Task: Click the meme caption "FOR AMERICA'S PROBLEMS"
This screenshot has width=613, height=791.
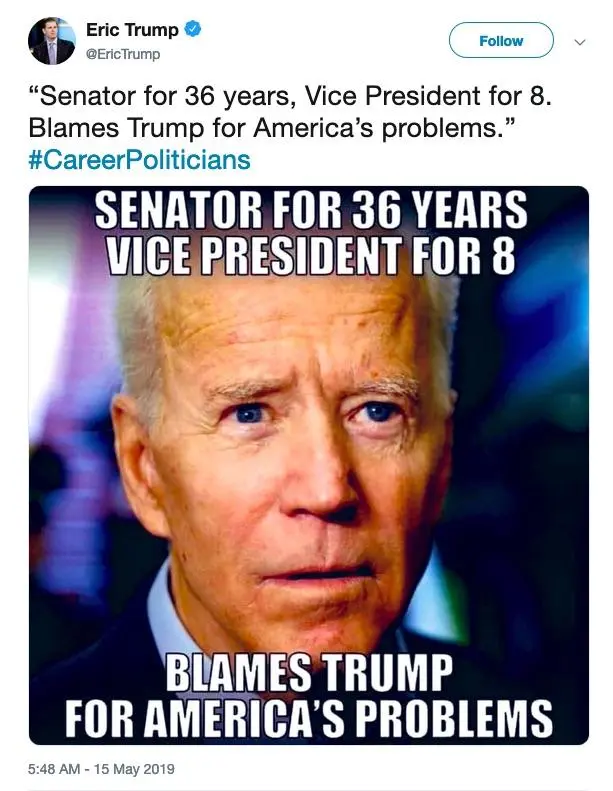Action: click(309, 717)
